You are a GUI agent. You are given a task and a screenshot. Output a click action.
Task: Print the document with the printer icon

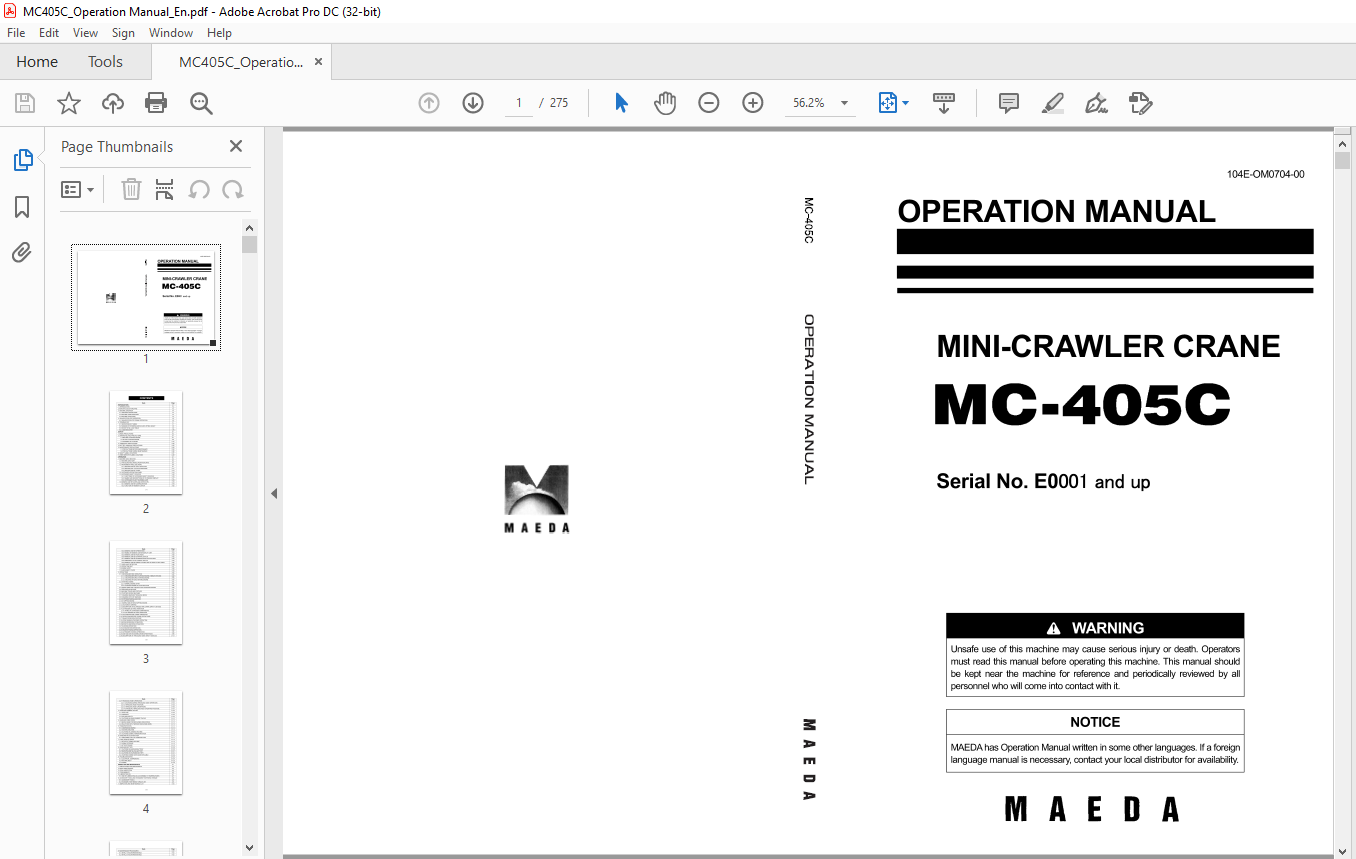[x=156, y=103]
